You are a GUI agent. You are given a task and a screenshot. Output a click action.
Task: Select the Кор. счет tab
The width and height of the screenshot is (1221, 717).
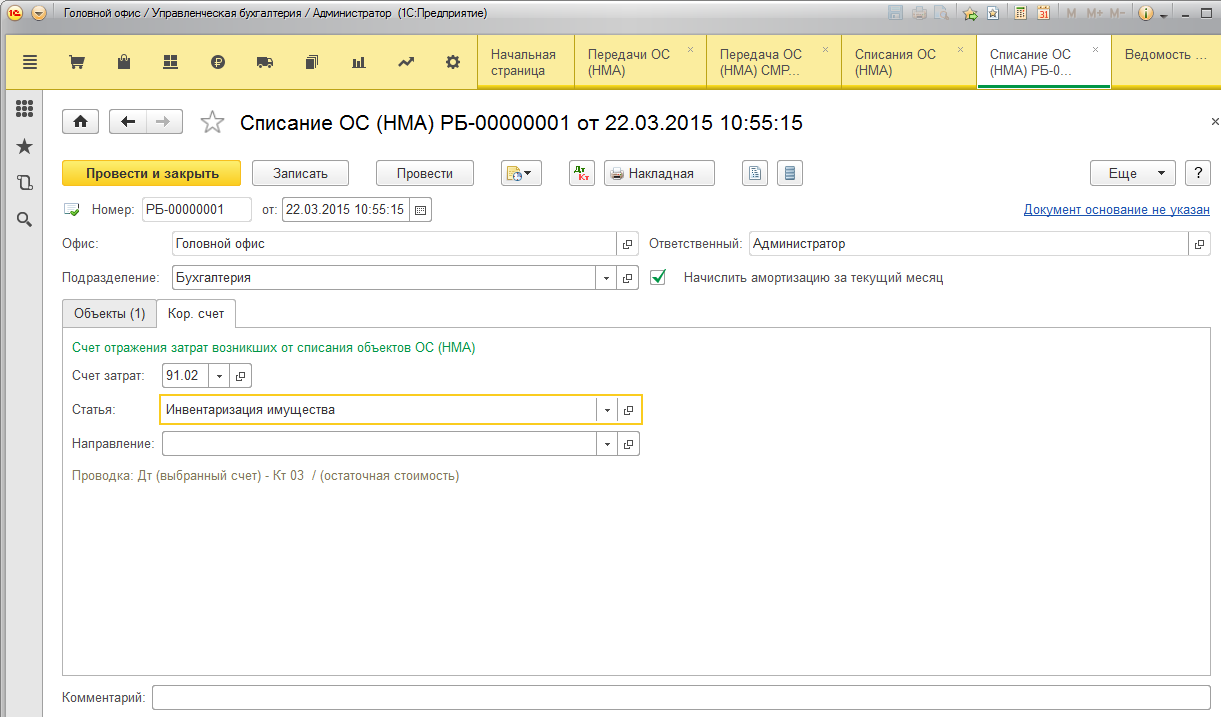tap(196, 313)
